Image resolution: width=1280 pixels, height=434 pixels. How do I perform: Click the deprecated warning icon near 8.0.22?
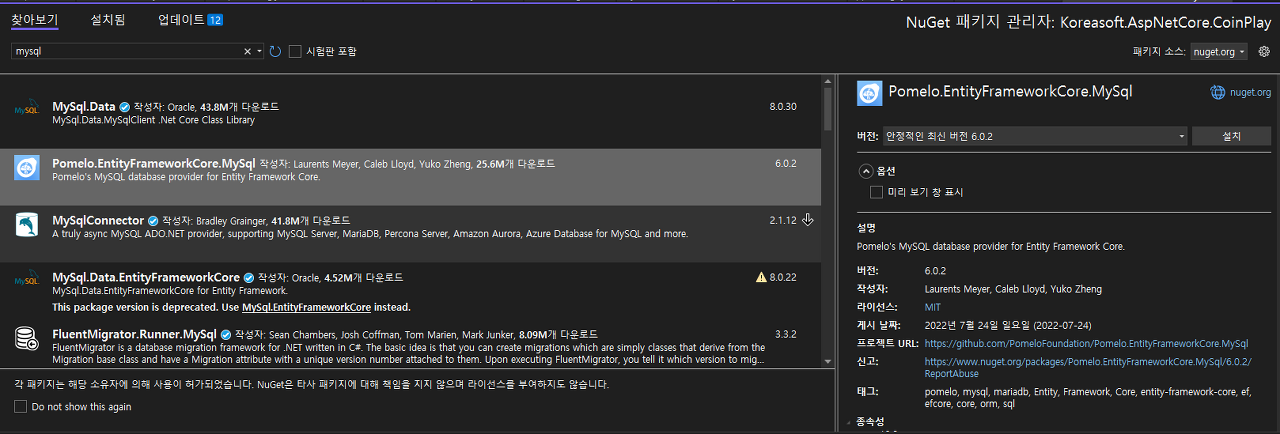761,277
